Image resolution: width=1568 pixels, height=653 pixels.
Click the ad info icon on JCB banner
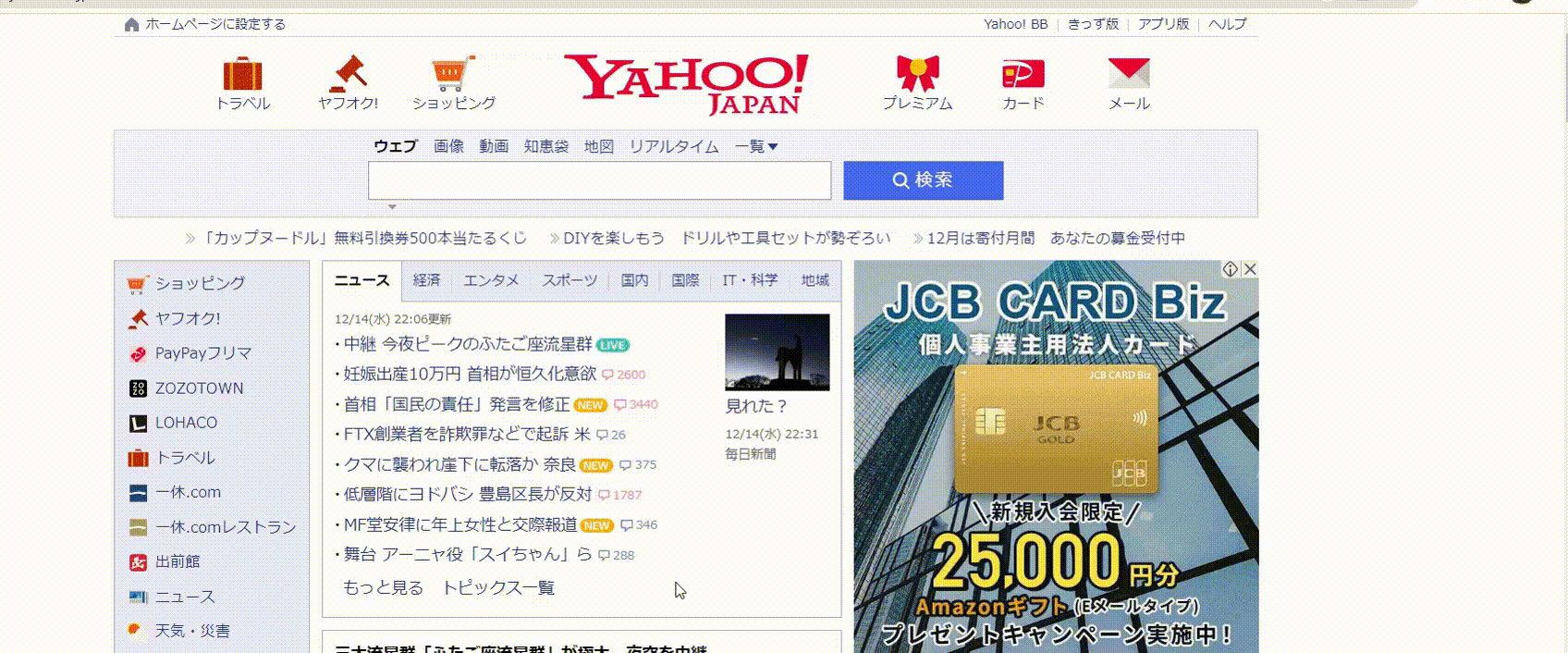[x=1231, y=269]
